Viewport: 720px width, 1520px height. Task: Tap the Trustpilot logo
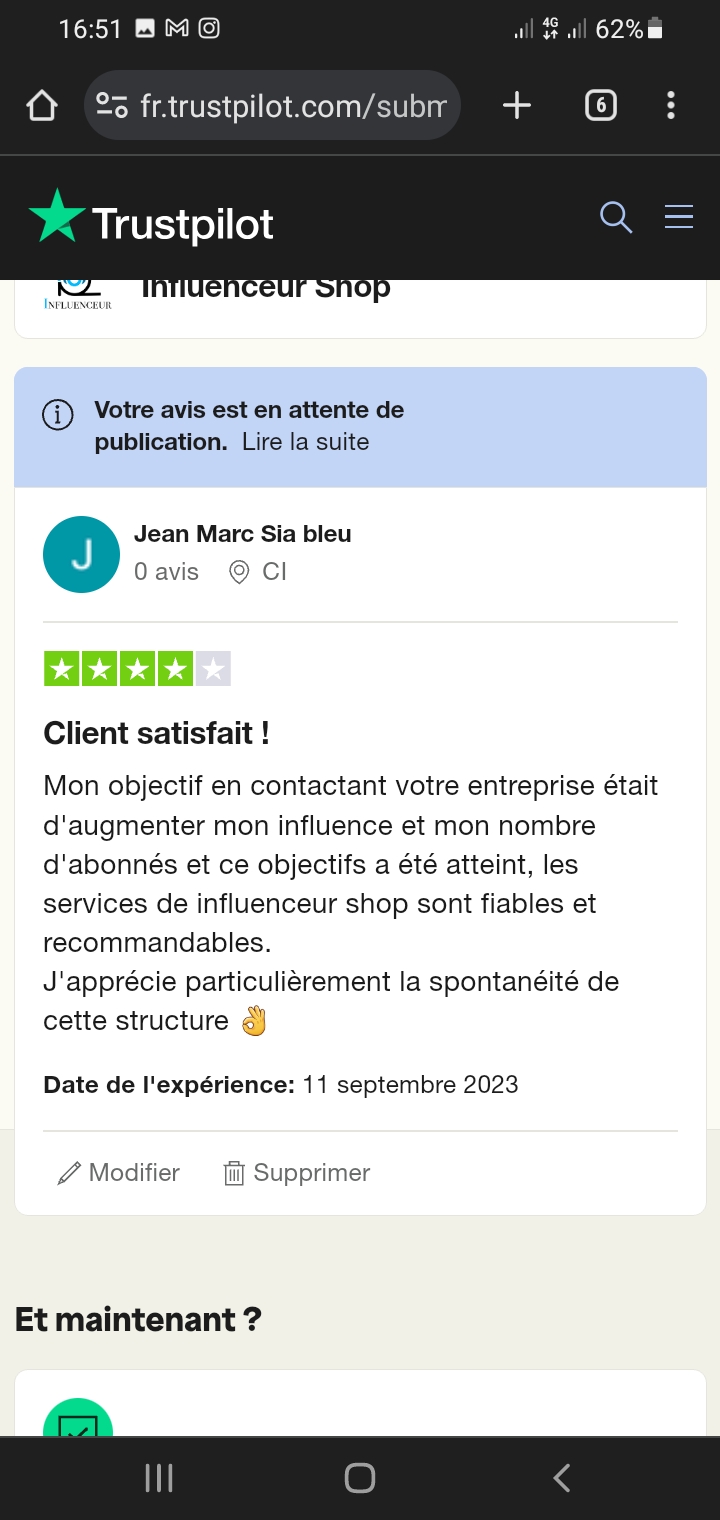(x=152, y=219)
